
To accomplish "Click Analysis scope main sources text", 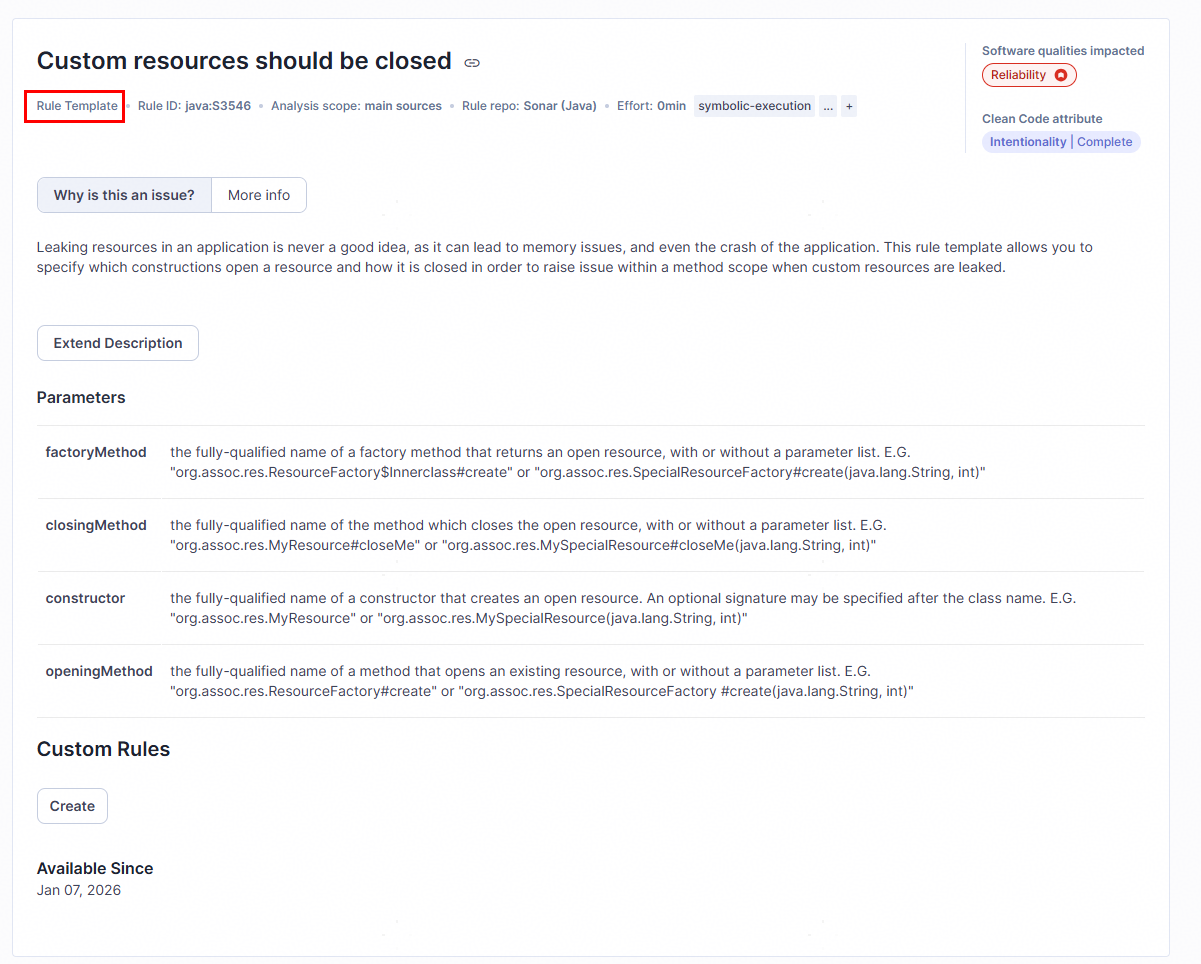I will pos(356,106).
